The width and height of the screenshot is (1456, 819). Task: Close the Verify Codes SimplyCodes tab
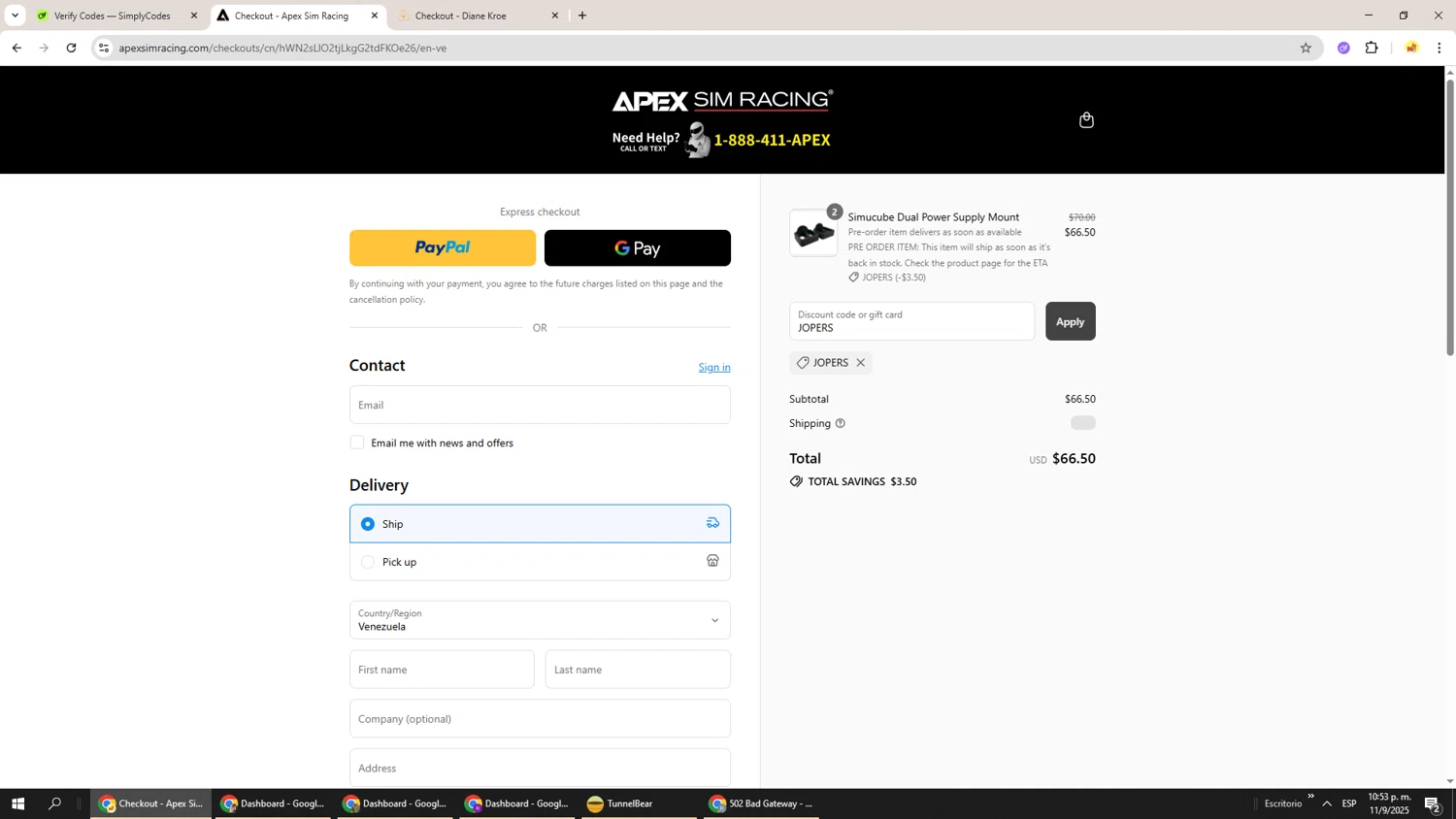pos(194,16)
